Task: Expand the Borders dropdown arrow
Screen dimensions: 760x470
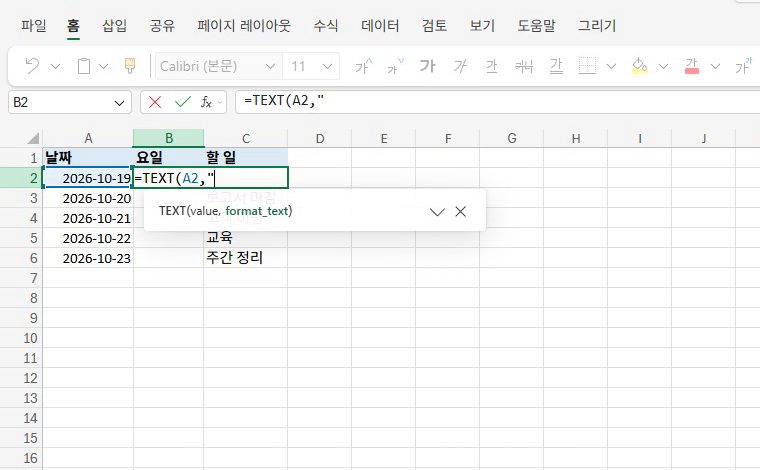Action: (611, 66)
